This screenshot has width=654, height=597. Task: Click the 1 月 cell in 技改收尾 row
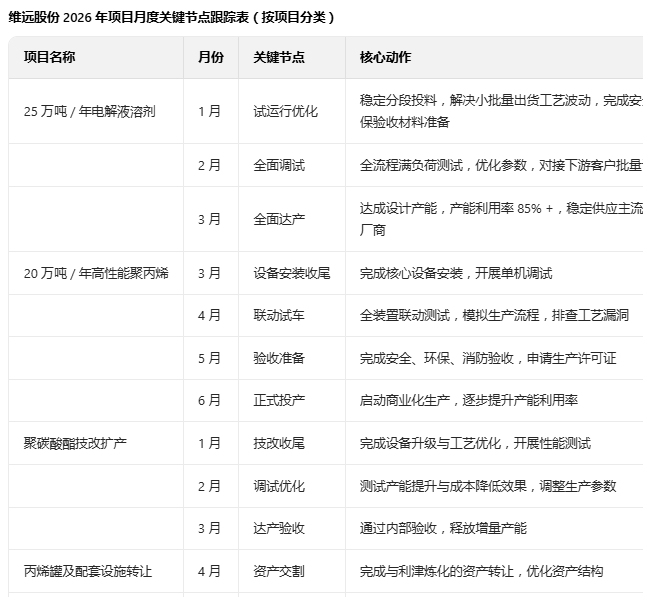(x=209, y=443)
